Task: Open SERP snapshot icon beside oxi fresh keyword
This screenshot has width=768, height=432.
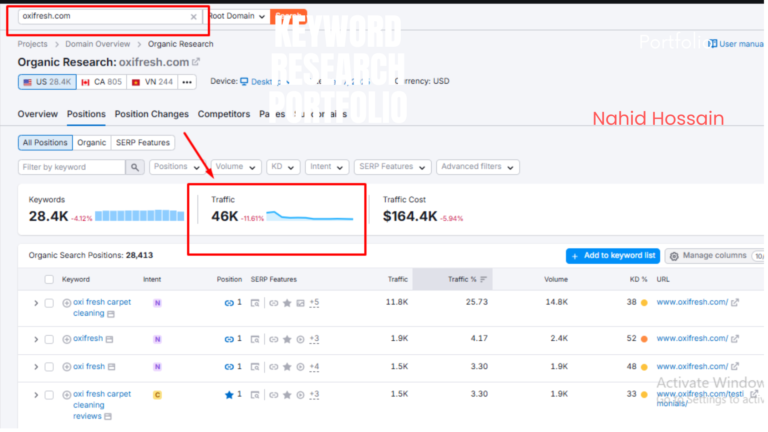Action: (112, 367)
